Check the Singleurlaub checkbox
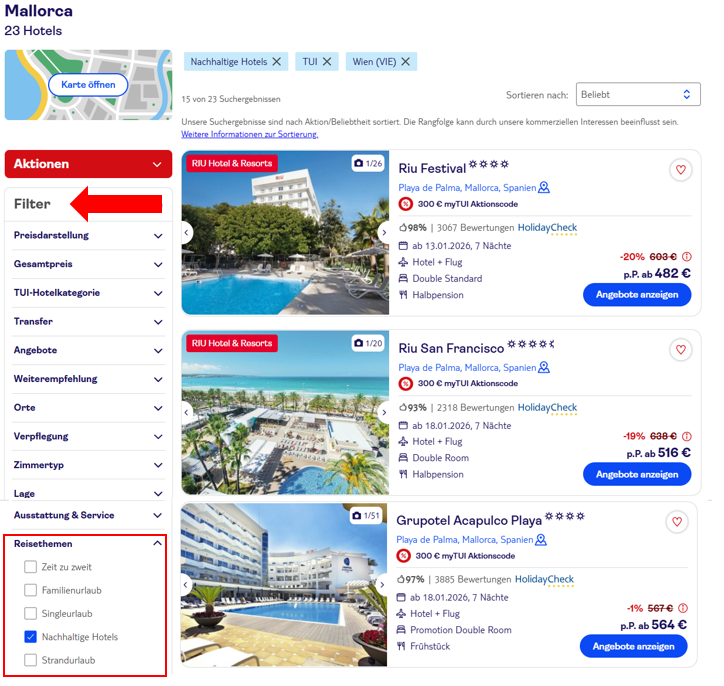This screenshot has width=724, height=686. click(30, 613)
